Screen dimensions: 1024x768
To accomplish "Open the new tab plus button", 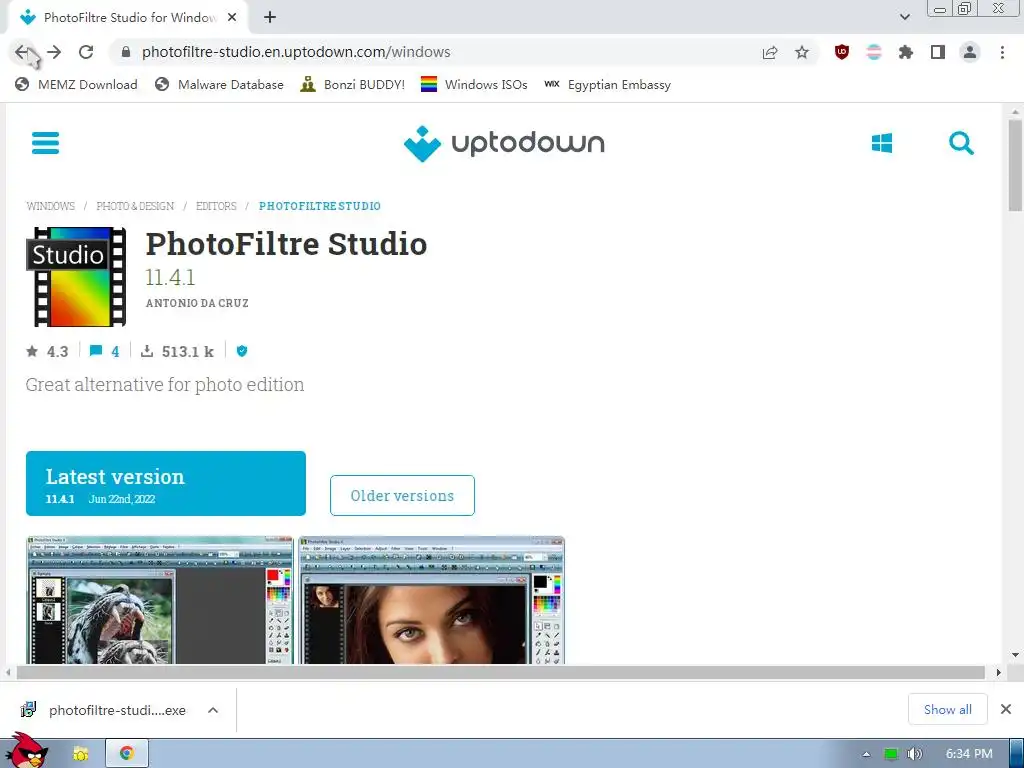I will (x=270, y=18).
